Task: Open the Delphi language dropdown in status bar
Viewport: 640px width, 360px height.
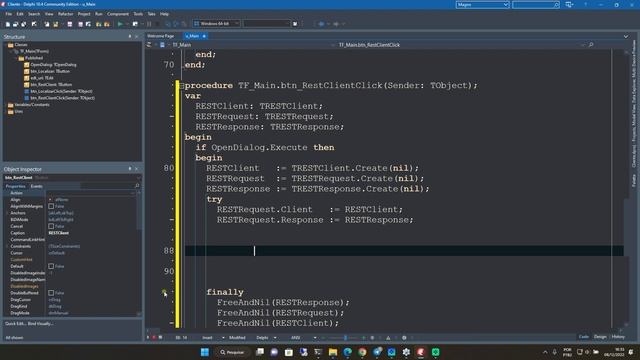Action: click(275, 338)
